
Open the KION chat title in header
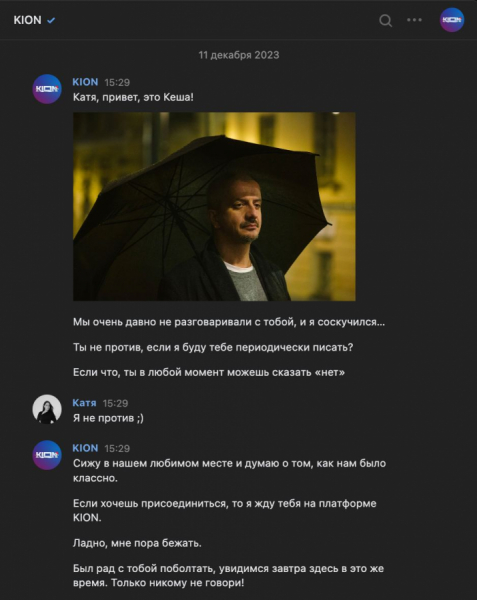pos(27,20)
